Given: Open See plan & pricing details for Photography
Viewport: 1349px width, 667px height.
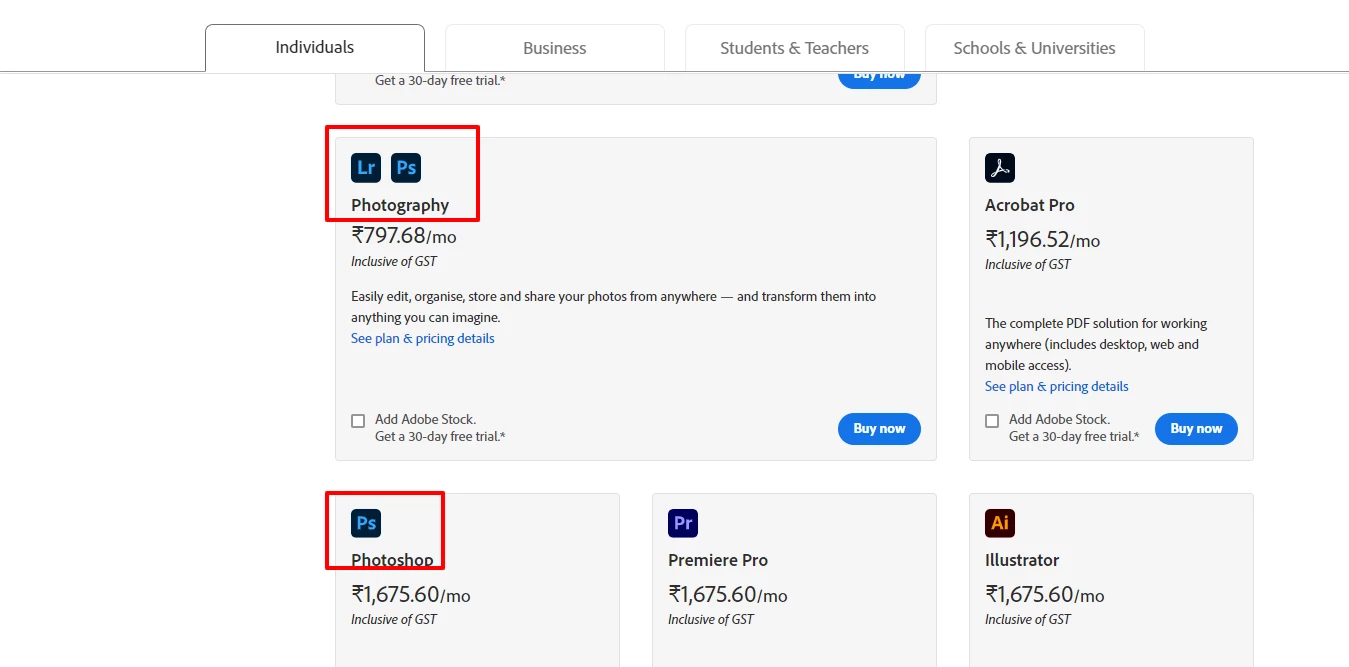Looking at the screenshot, I should pos(423,338).
